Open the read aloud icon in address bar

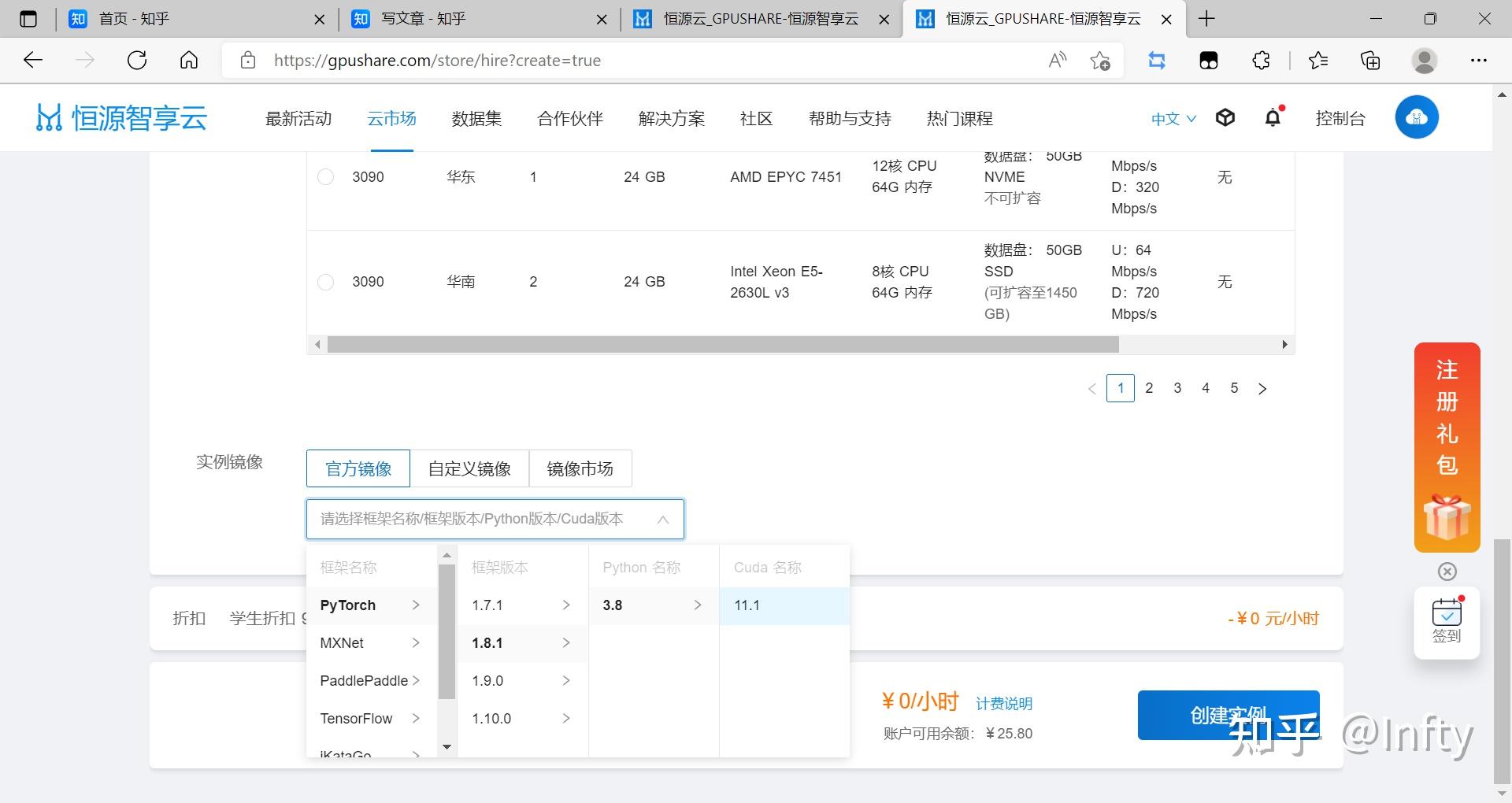[1058, 61]
